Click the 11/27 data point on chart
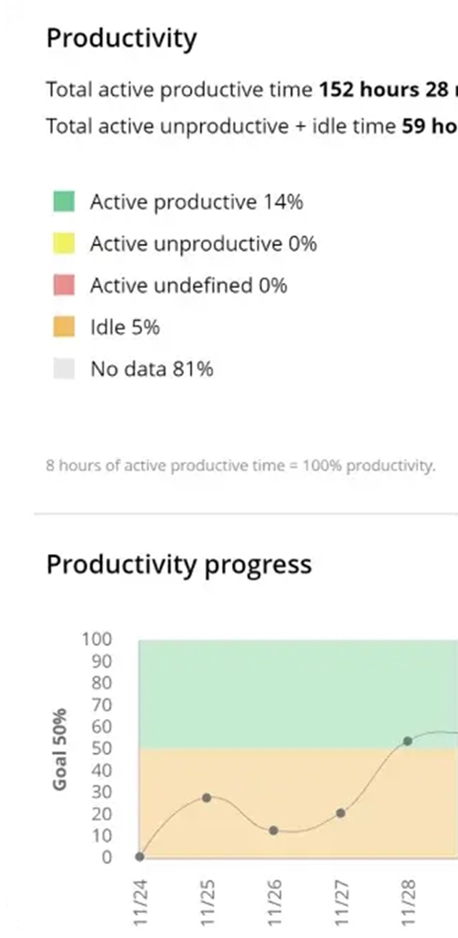The width and height of the screenshot is (458, 938). pyautogui.click(x=341, y=813)
